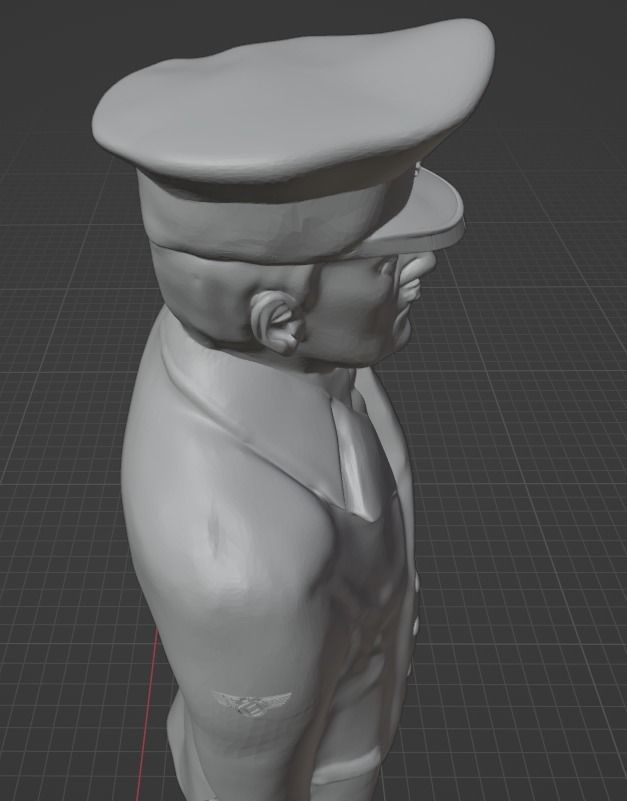The width and height of the screenshot is (627, 801).
Task: Click the sculpted ear on the head
Action: point(278,322)
